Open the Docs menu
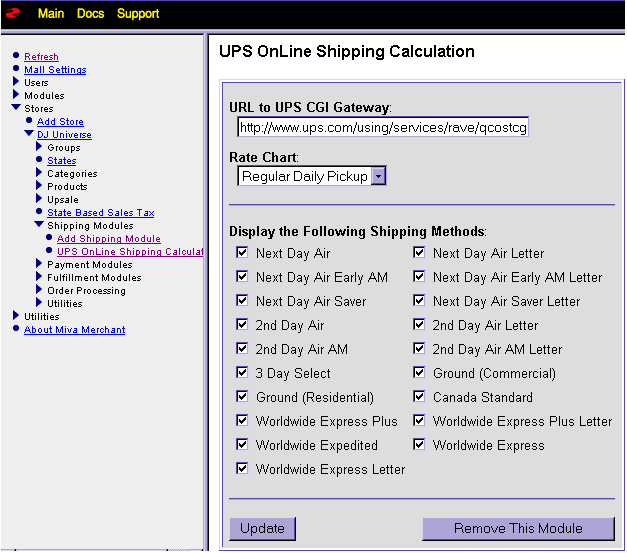 click(x=90, y=14)
